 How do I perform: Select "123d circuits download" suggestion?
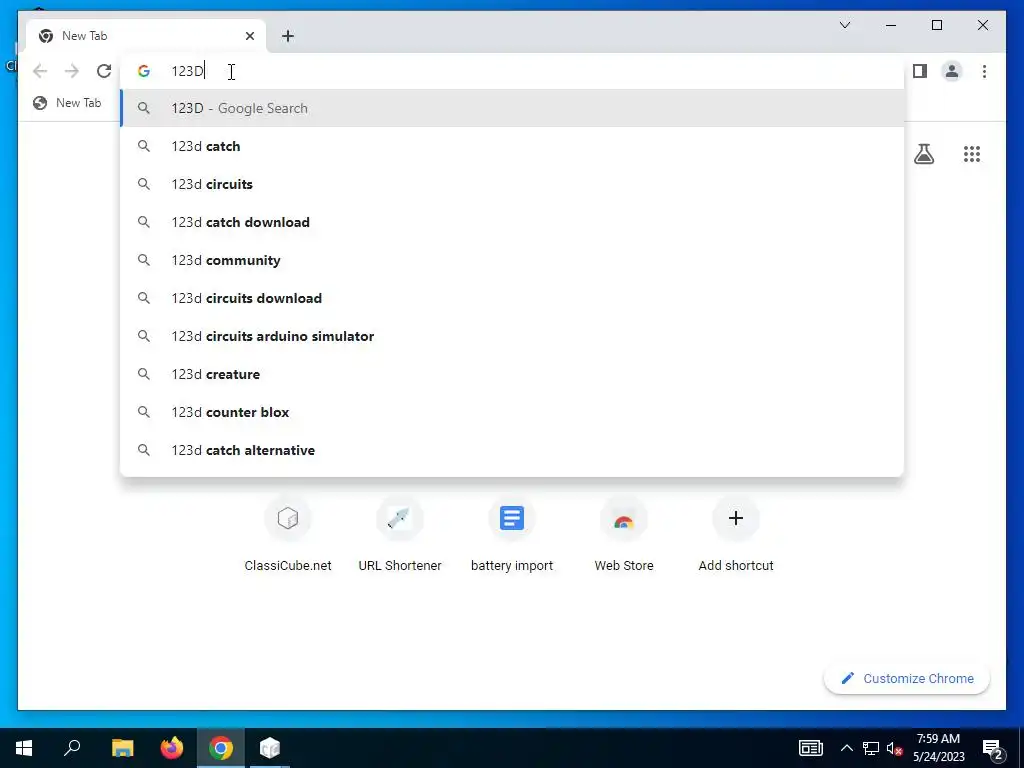point(513,298)
